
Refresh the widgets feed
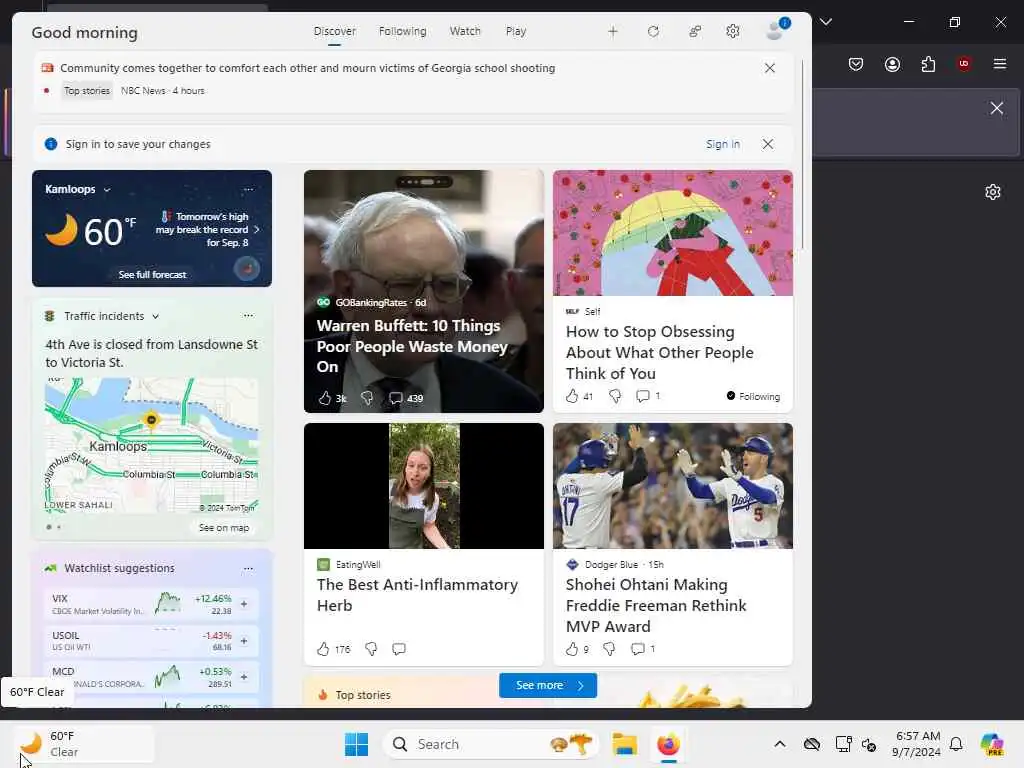coord(653,31)
